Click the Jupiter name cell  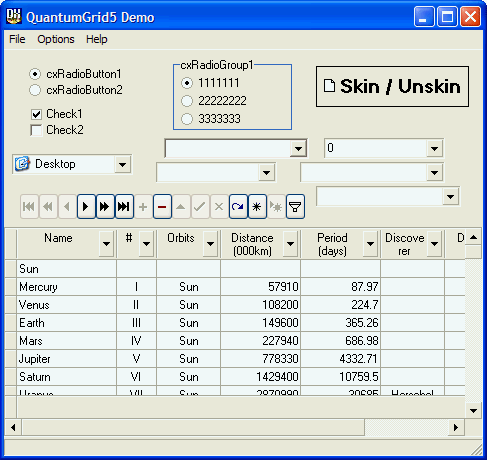(x=67, y=359)
